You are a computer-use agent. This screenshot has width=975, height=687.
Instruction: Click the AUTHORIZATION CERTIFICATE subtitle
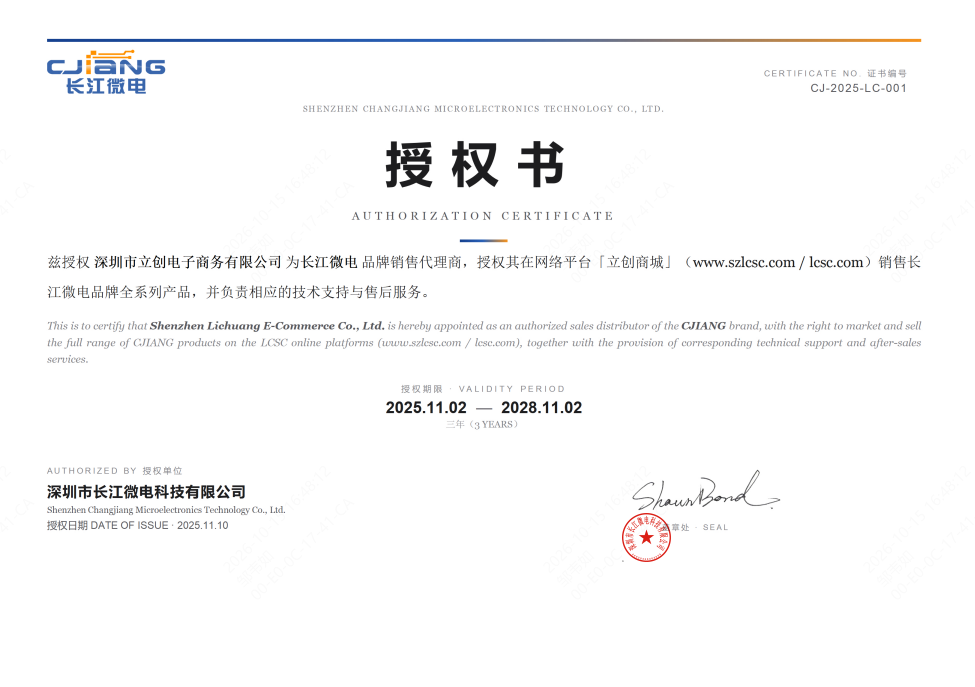pyautogui.click(x=483, y=216)
